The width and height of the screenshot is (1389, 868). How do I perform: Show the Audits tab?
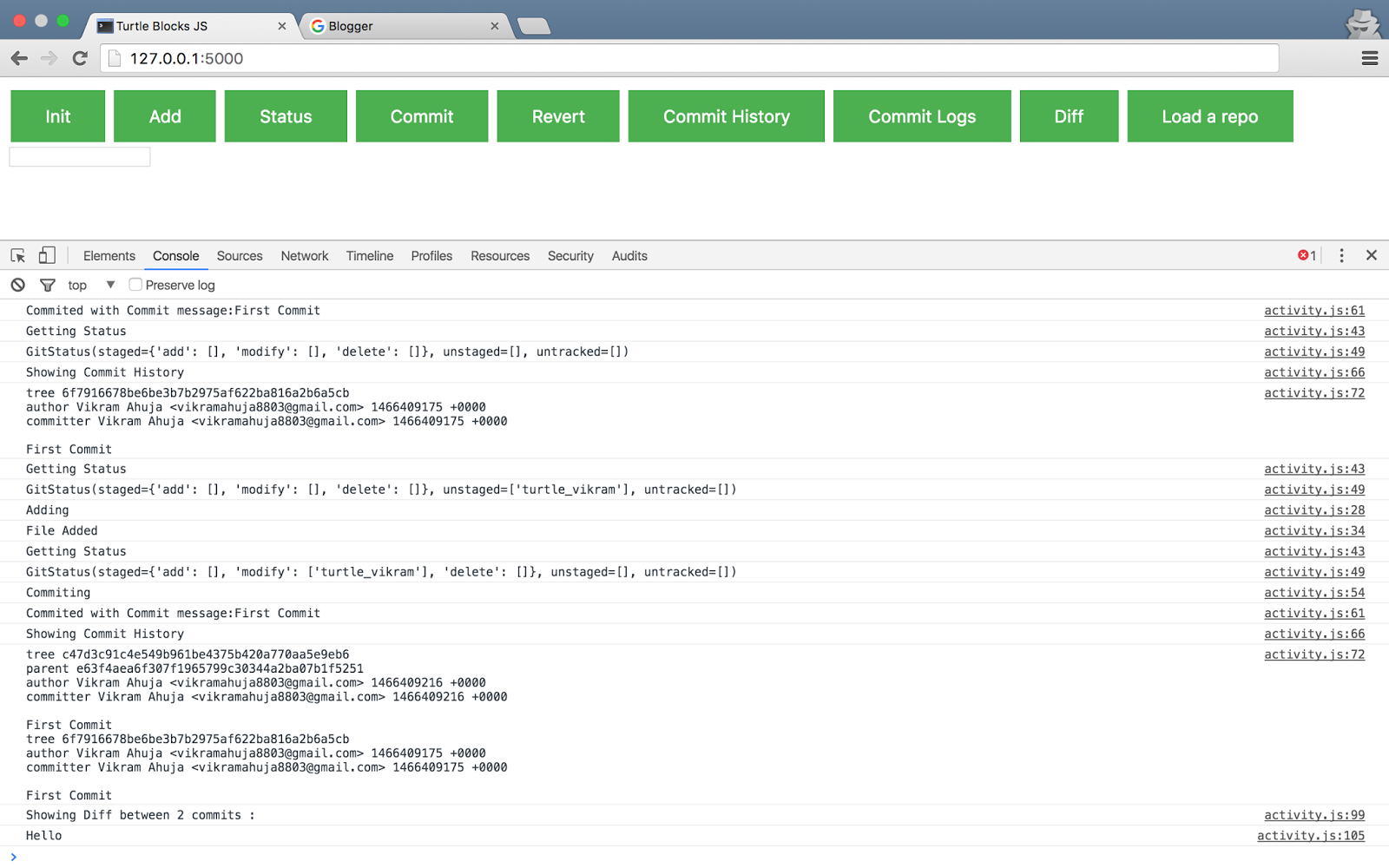pyautogui.click(x=629, y=256)
